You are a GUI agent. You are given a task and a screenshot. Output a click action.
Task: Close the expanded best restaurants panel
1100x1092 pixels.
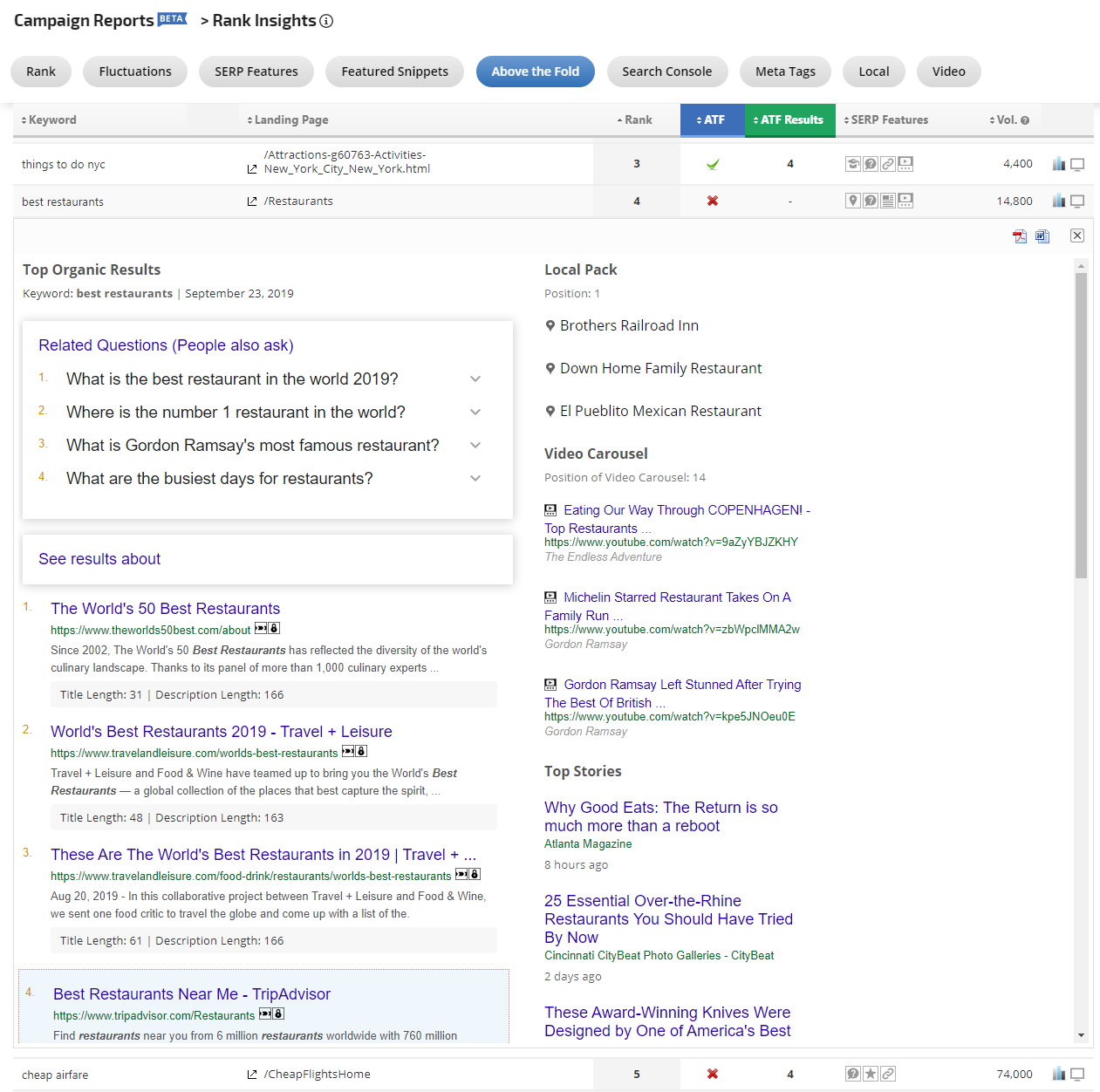pos(1077,235)
